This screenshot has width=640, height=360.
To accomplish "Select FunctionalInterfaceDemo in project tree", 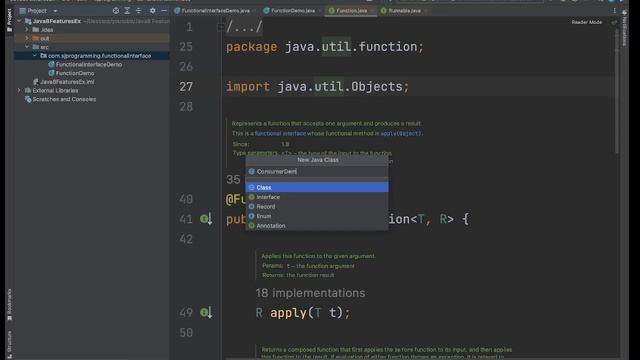I will click(x=89, y=64).
